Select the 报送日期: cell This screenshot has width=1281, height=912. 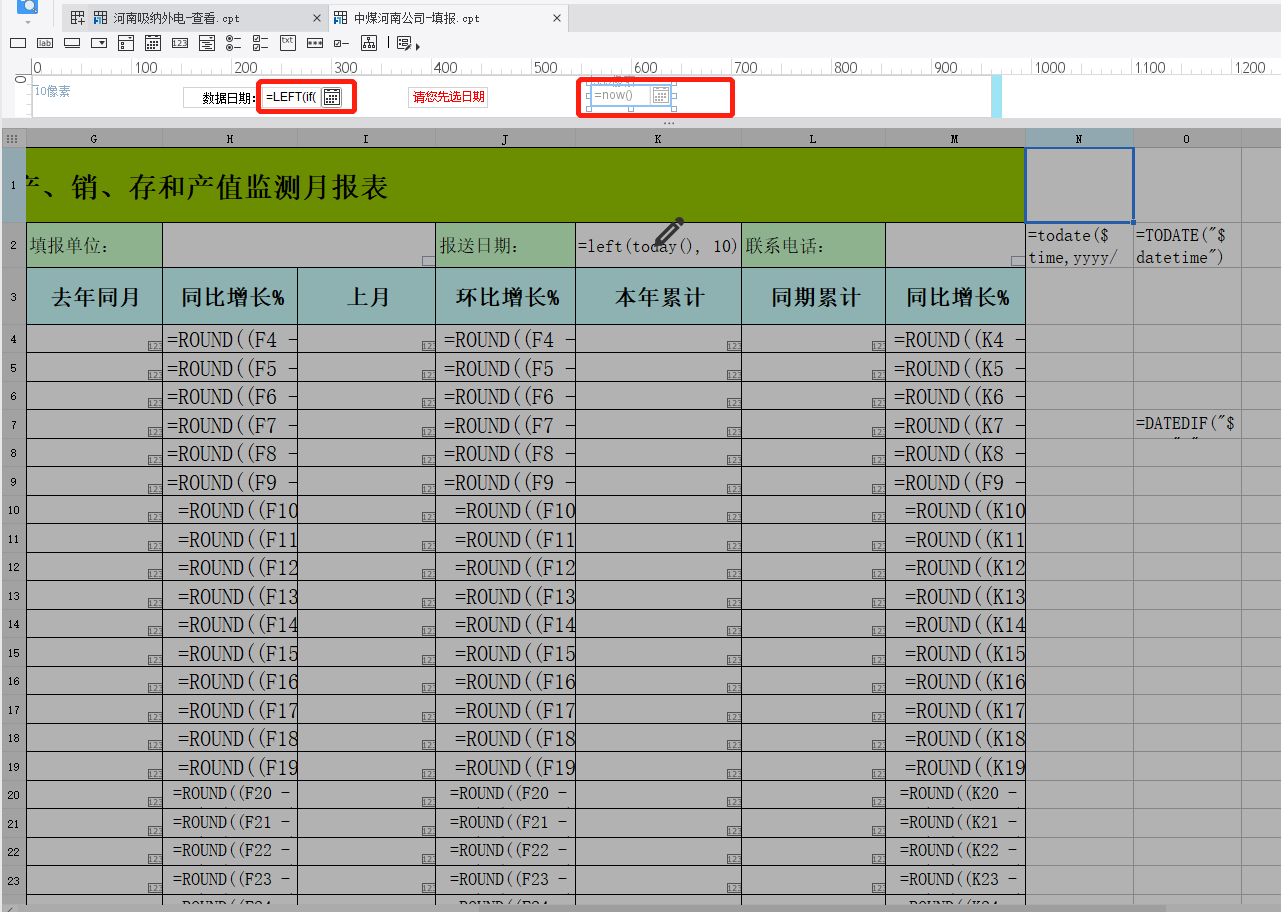[x=505, y=245]
